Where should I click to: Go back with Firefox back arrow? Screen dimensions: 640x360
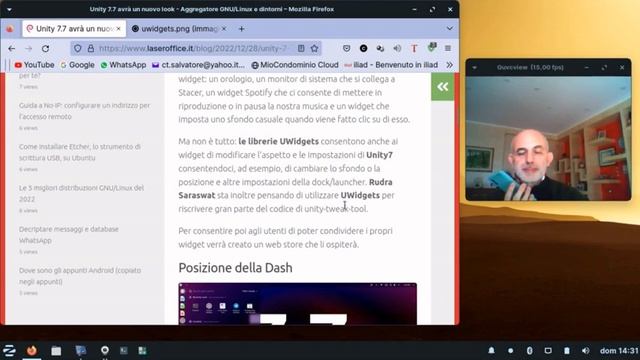click(x=11, y=49)
